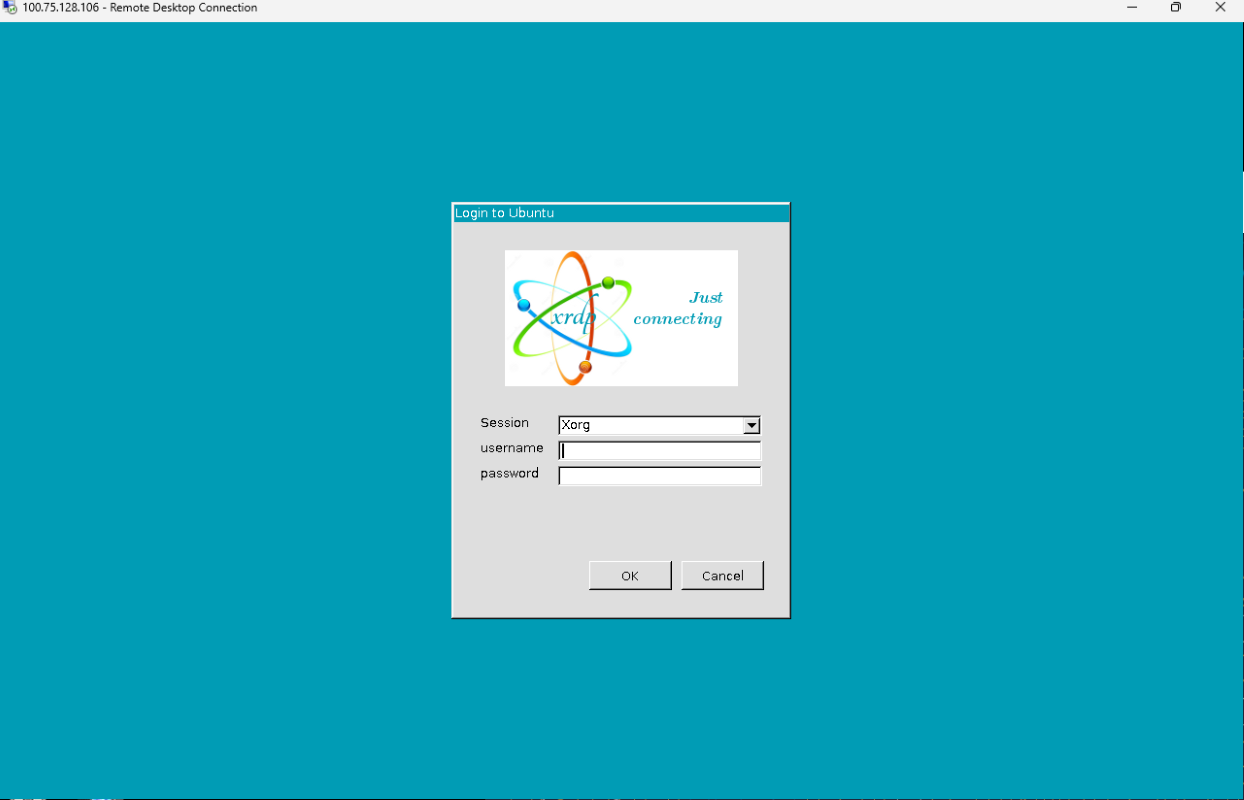Screen dimensions: 1244x800
Task: Select the Xorg session combo box
Action: [x=660, y=425]
